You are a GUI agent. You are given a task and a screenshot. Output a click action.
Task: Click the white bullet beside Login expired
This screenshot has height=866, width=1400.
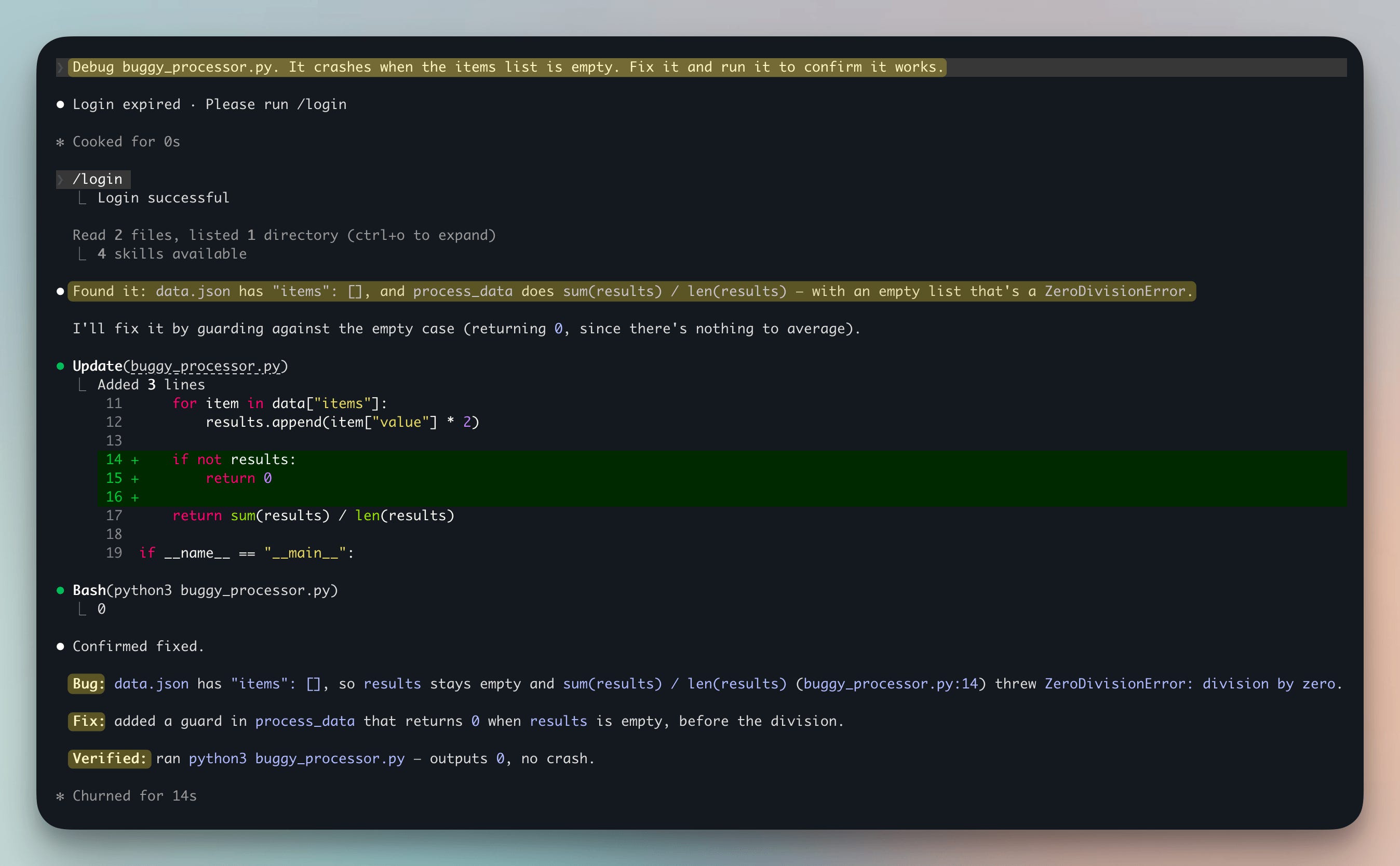pyautogui.click(x=60, y=104)
